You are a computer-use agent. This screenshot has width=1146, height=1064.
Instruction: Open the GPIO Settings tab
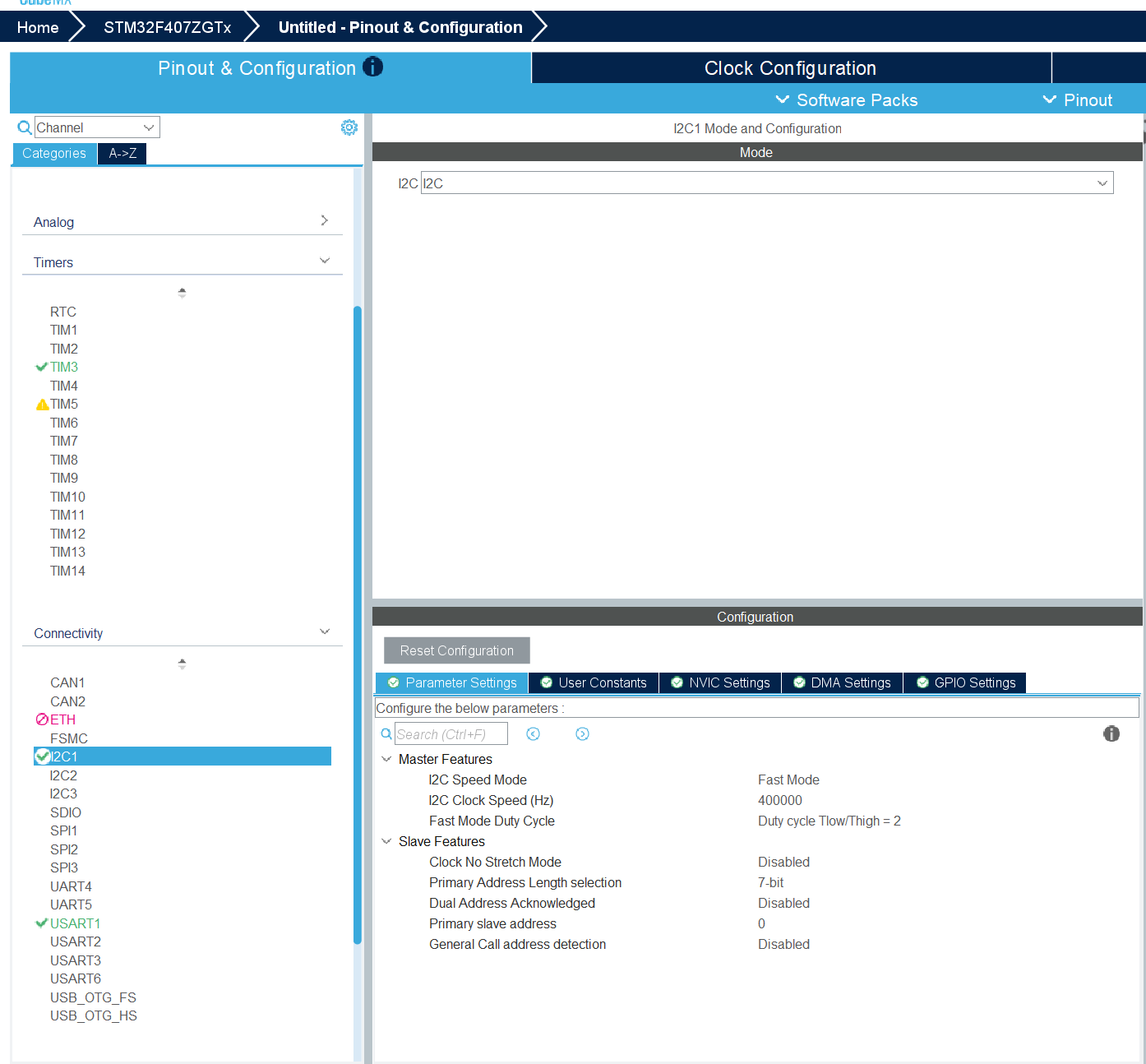tap(965, 683)
